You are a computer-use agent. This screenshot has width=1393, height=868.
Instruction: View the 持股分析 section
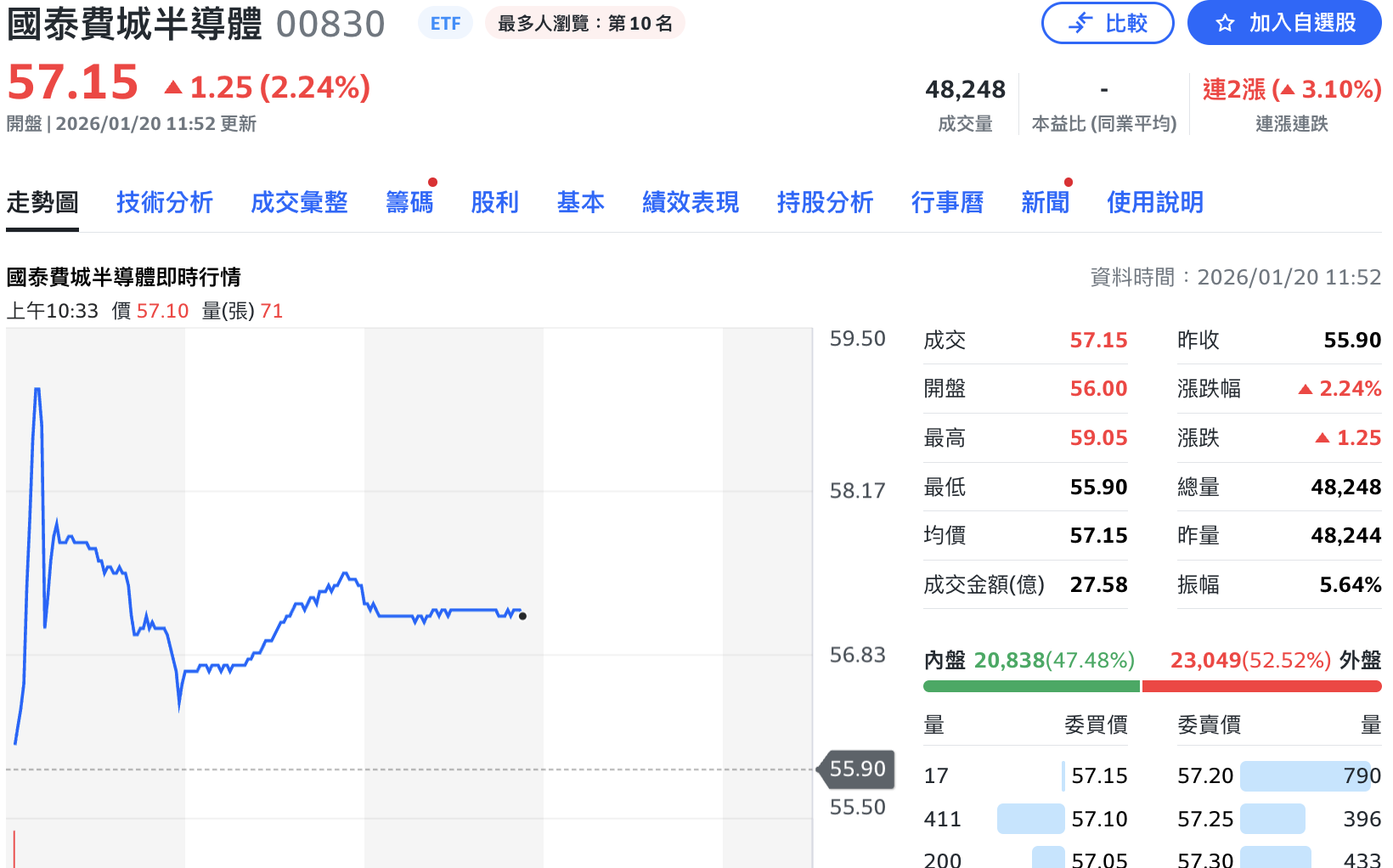coord(825,203)
